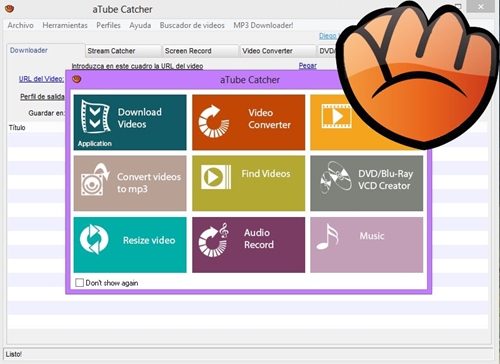The width and height of the screenshot is (500, 364).
Task: Click the yellow film play icon
Action: coord(336,116)
